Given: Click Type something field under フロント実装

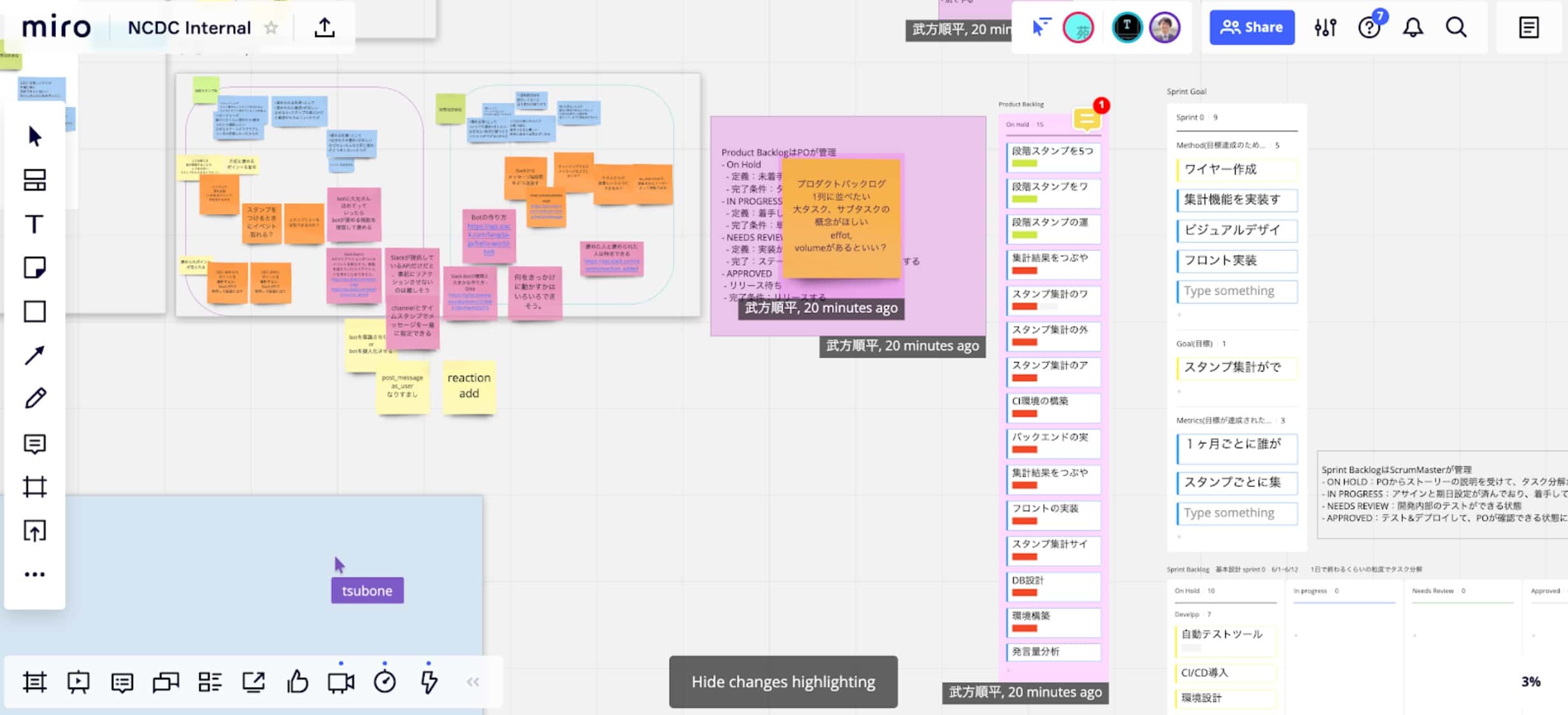Looking at the screenshot, I should click(x=1236, y=291).
